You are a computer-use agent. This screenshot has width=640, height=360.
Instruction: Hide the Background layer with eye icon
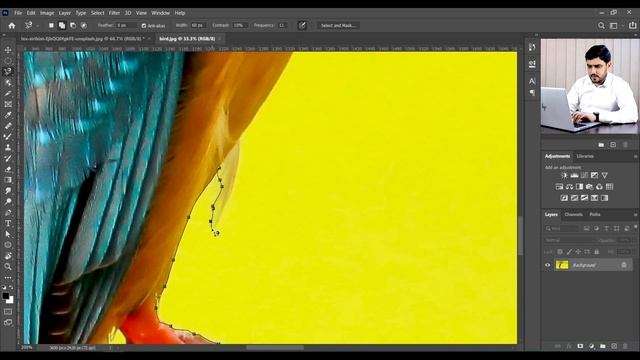[x=547, y=265]
